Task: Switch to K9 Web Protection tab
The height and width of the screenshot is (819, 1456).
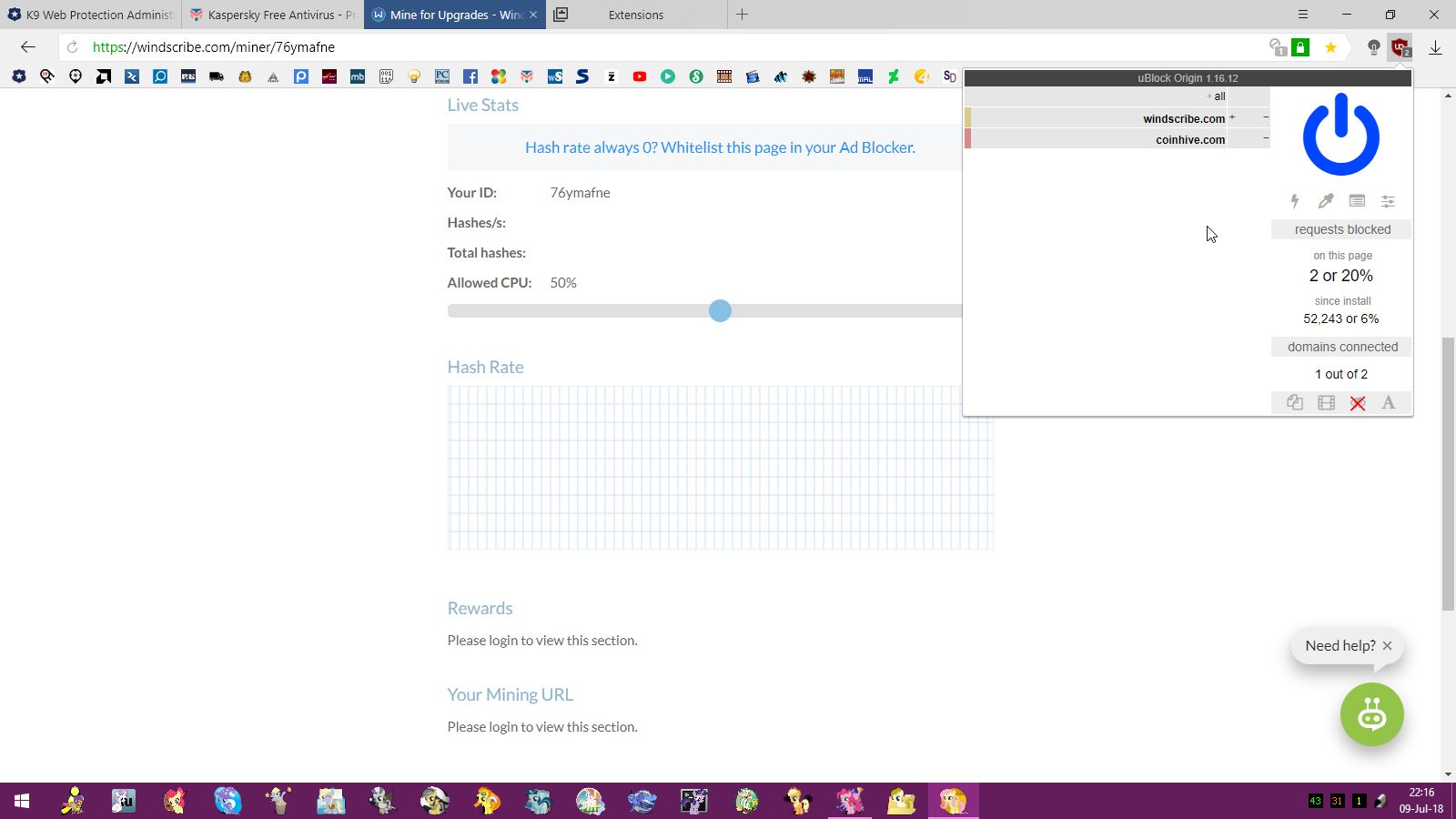Action: 91,15
